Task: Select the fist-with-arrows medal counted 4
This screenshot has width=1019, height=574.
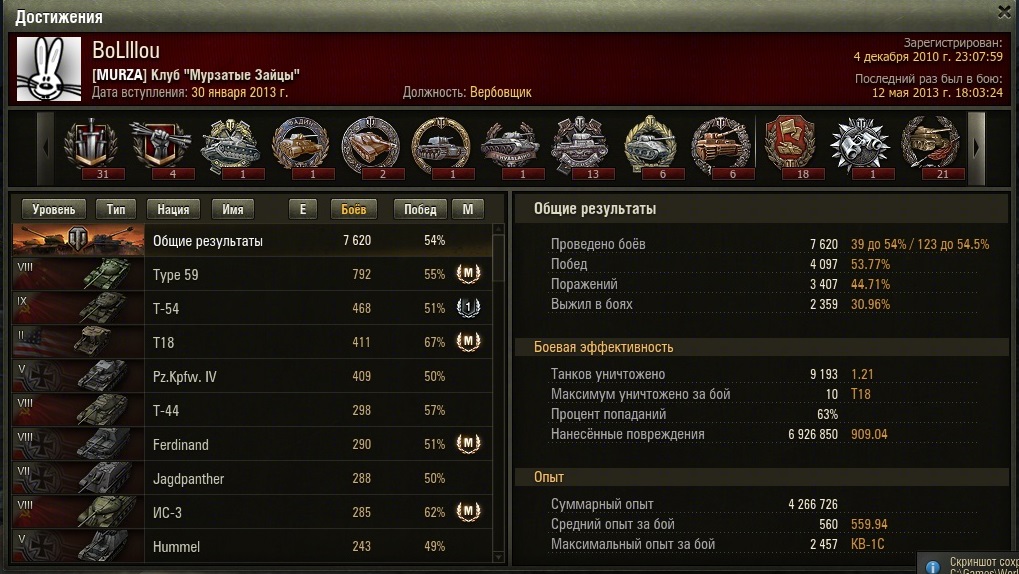Action: [x=161, y=148]
